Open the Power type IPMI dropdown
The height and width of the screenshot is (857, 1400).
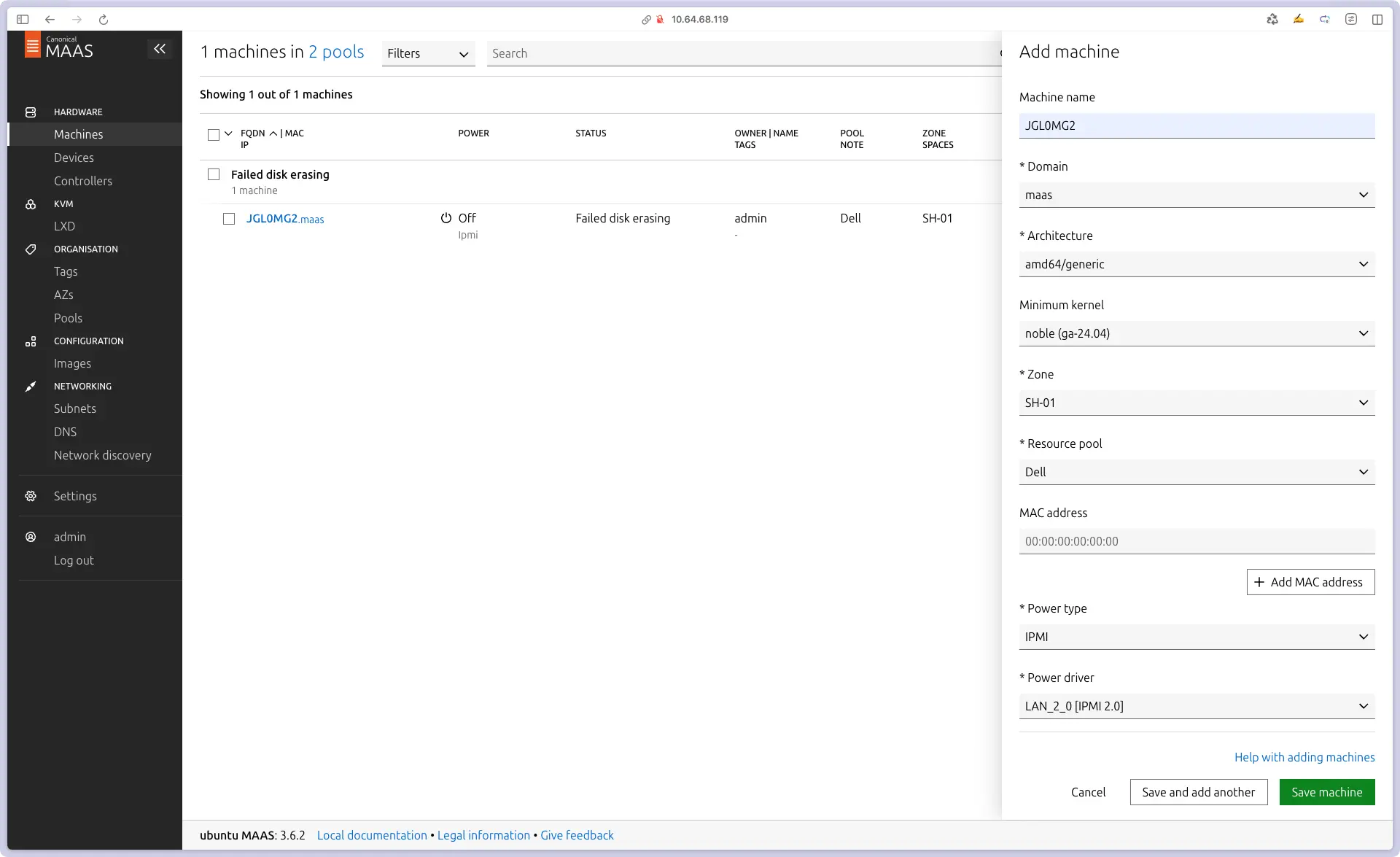(1197, 637)
